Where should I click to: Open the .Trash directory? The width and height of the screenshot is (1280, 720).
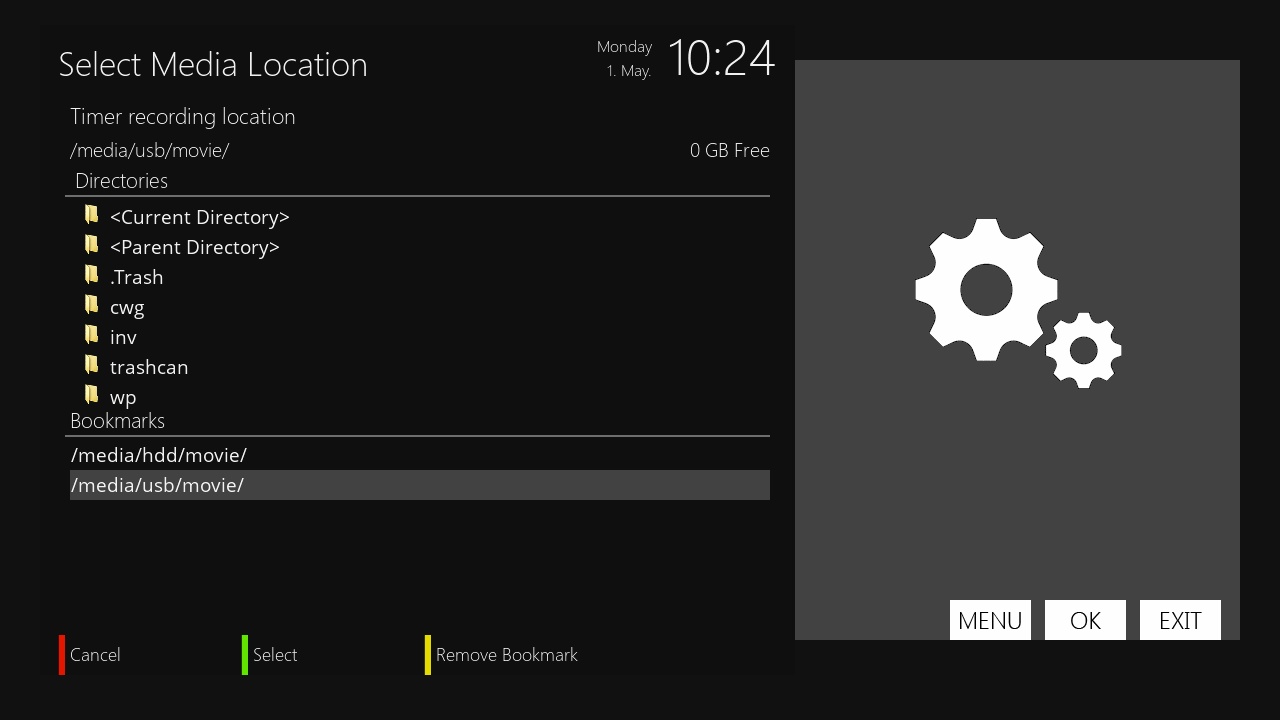pyautogui.click(x=136, y=277)
